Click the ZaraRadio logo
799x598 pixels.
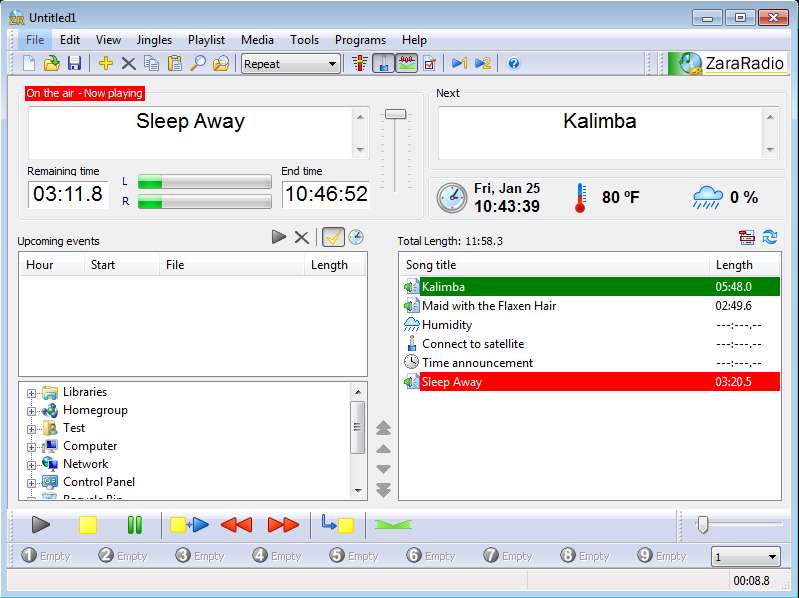728,64
